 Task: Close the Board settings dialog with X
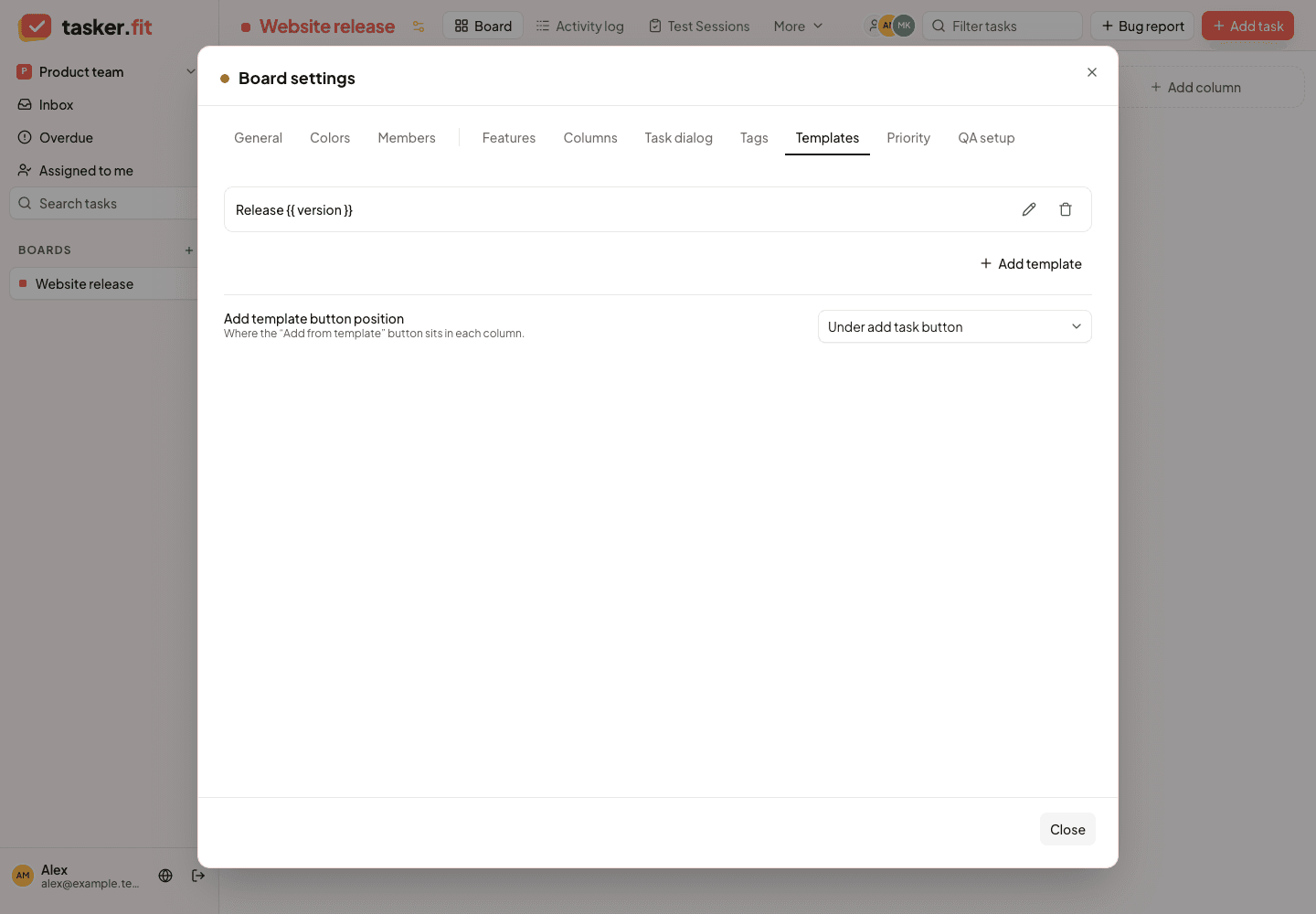pos(1092,72)
